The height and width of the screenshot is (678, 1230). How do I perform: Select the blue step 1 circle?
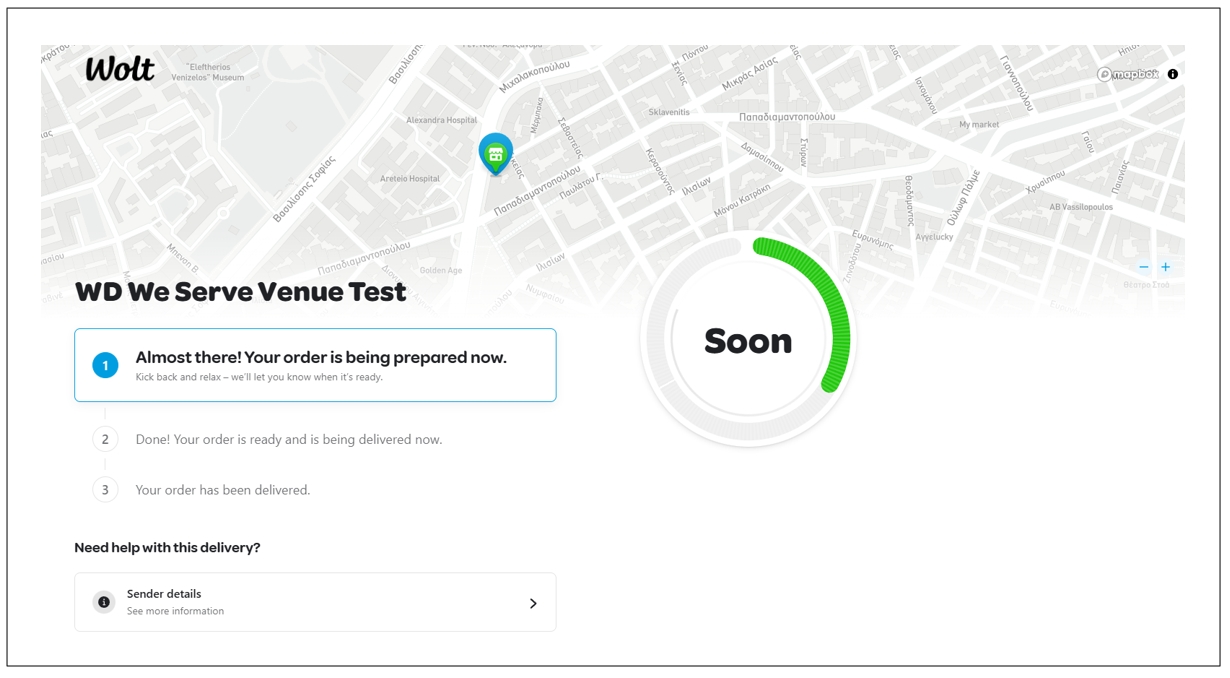tap(105, 366)
